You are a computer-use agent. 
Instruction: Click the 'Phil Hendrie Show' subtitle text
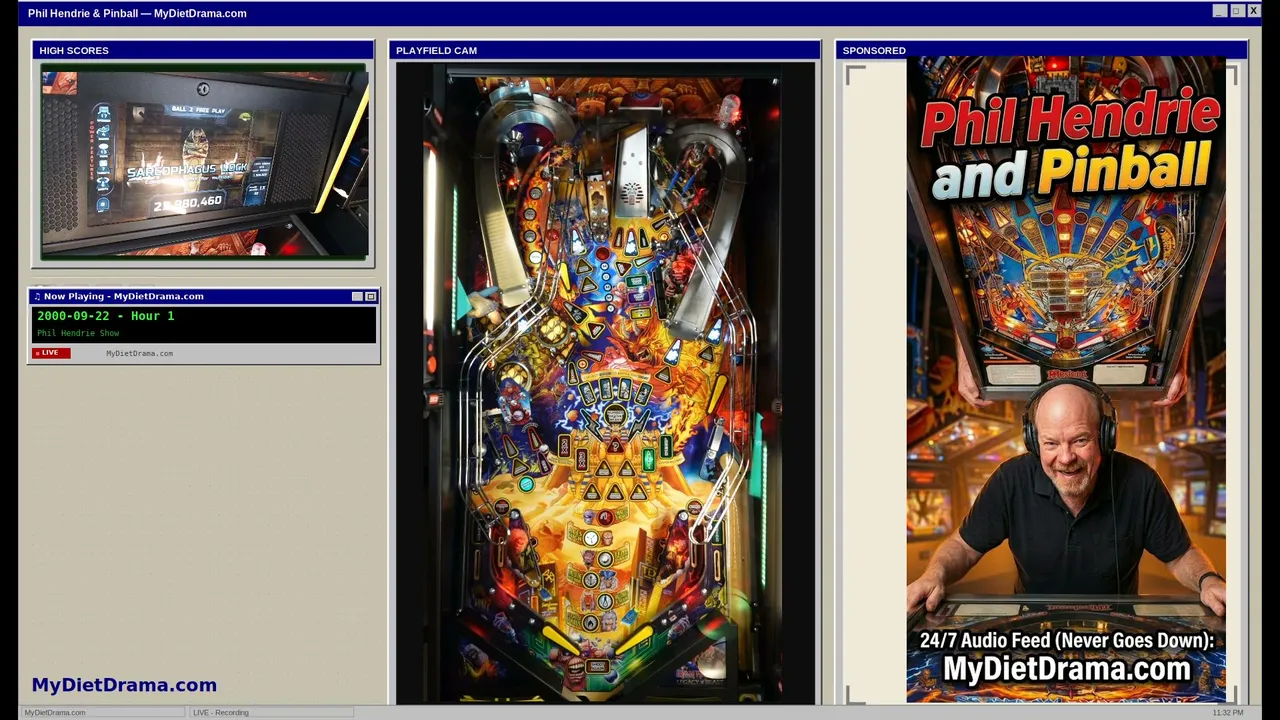[x=78, y=333]
